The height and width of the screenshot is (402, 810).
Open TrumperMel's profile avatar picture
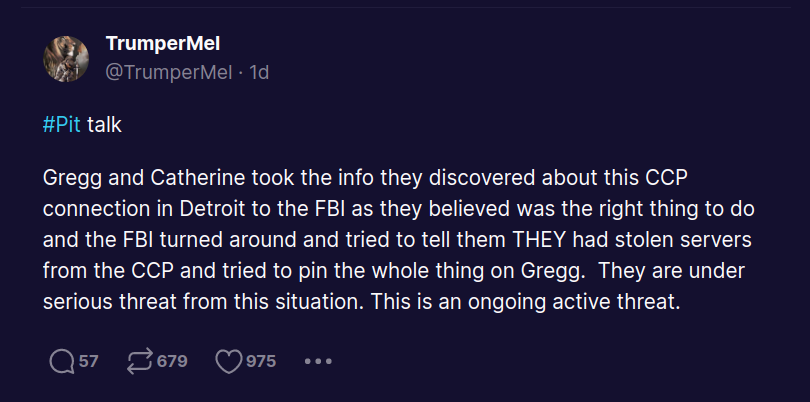(x=67, y=58)
